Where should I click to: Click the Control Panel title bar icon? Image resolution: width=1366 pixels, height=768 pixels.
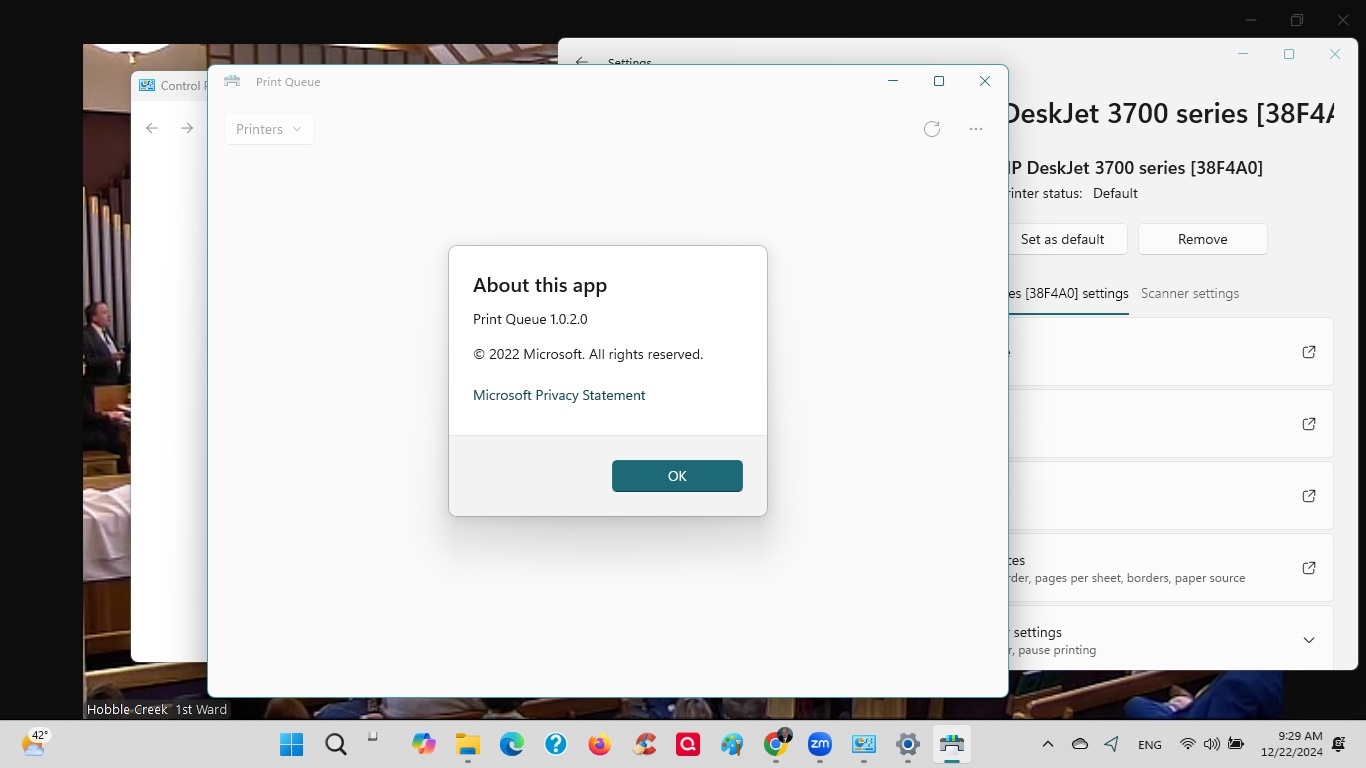(x=147, y=85)
